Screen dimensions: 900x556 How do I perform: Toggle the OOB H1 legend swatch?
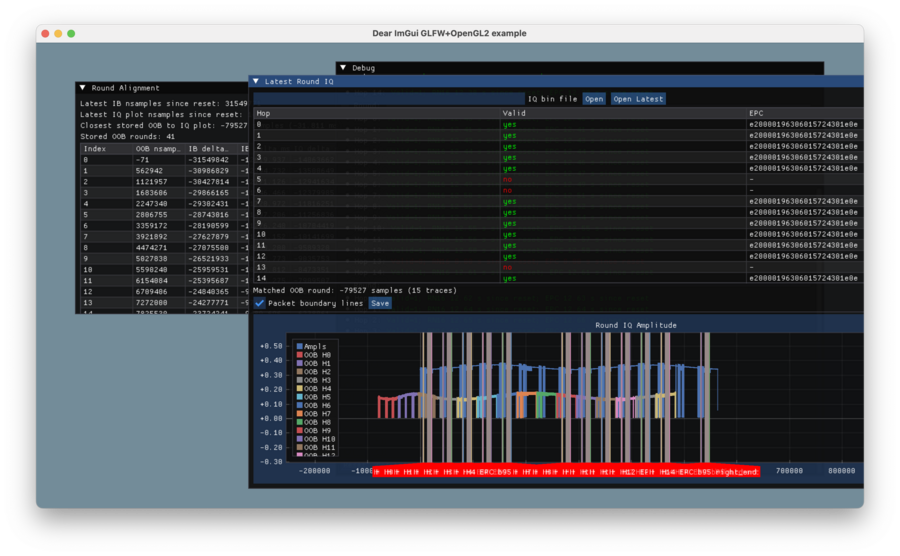coord(300,363)
